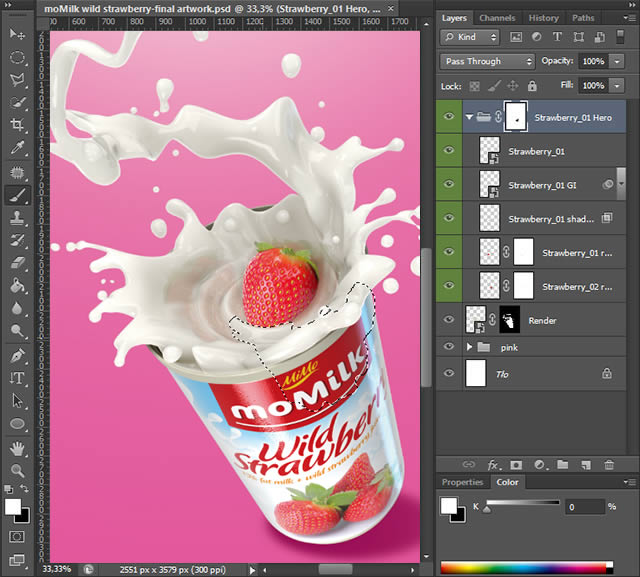Open the Pass Through blend mode dropdown

point(487,61)
